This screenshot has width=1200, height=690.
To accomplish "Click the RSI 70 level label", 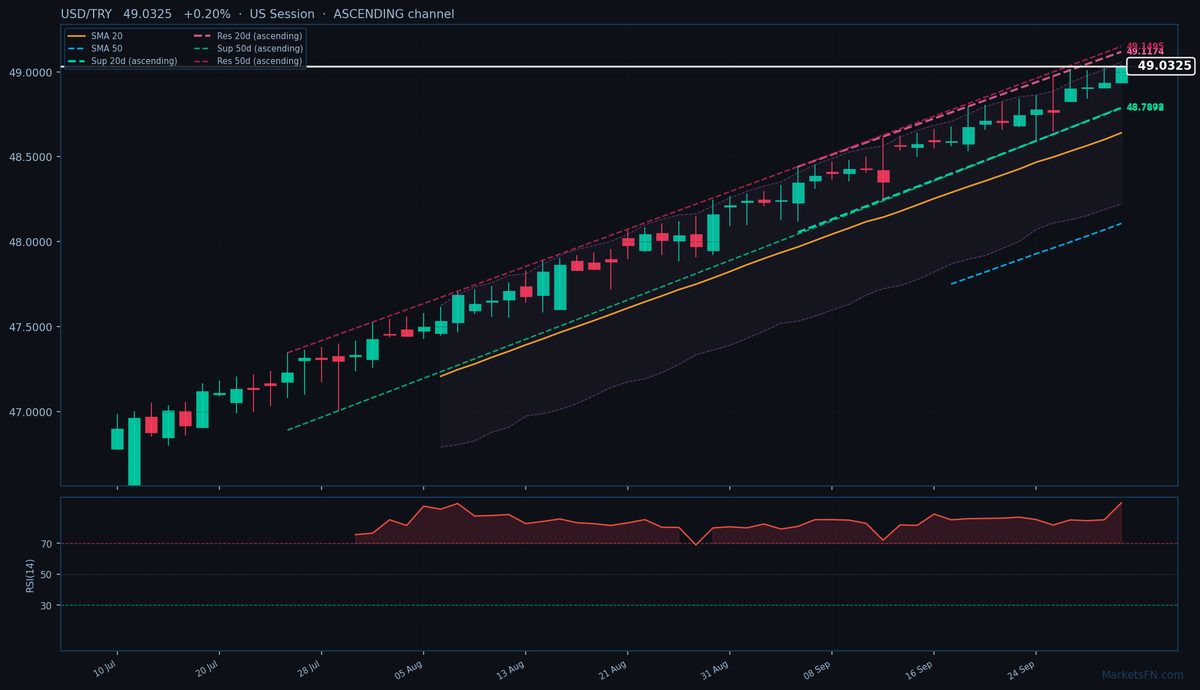I will pyautogui.click(x=45, y=544).
